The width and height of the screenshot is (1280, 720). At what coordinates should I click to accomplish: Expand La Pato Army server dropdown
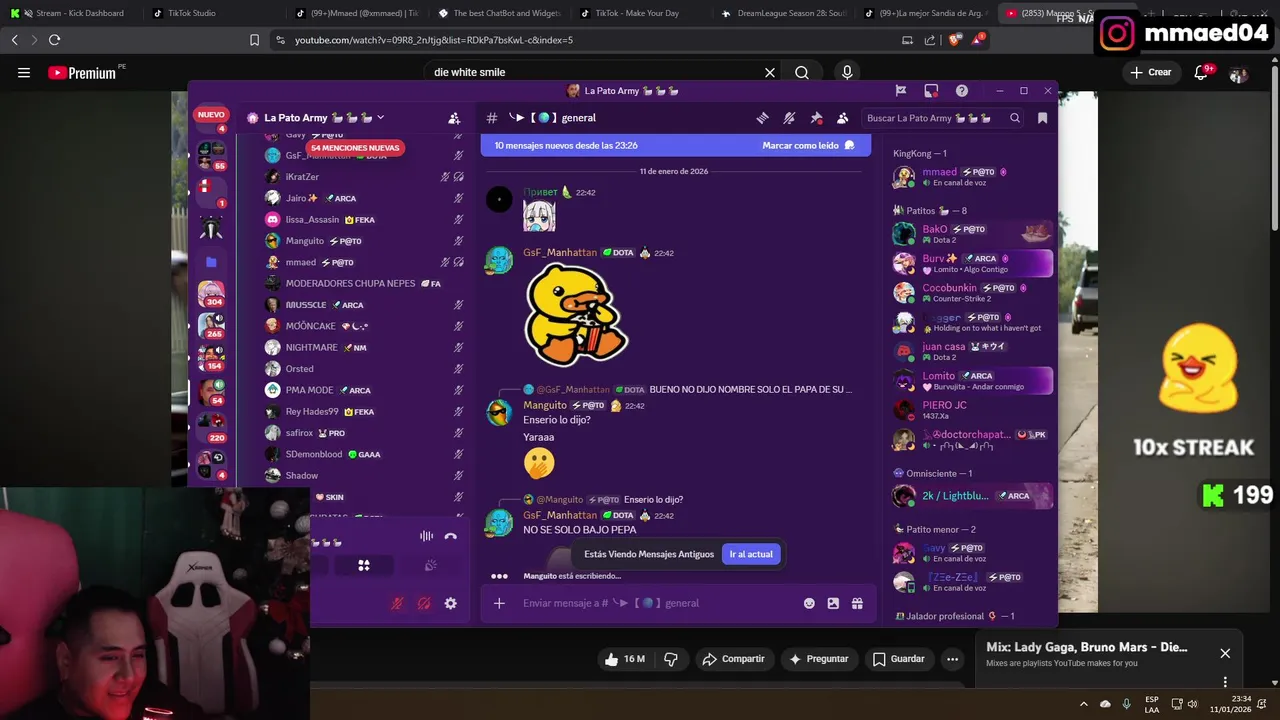tap(380, 118)
